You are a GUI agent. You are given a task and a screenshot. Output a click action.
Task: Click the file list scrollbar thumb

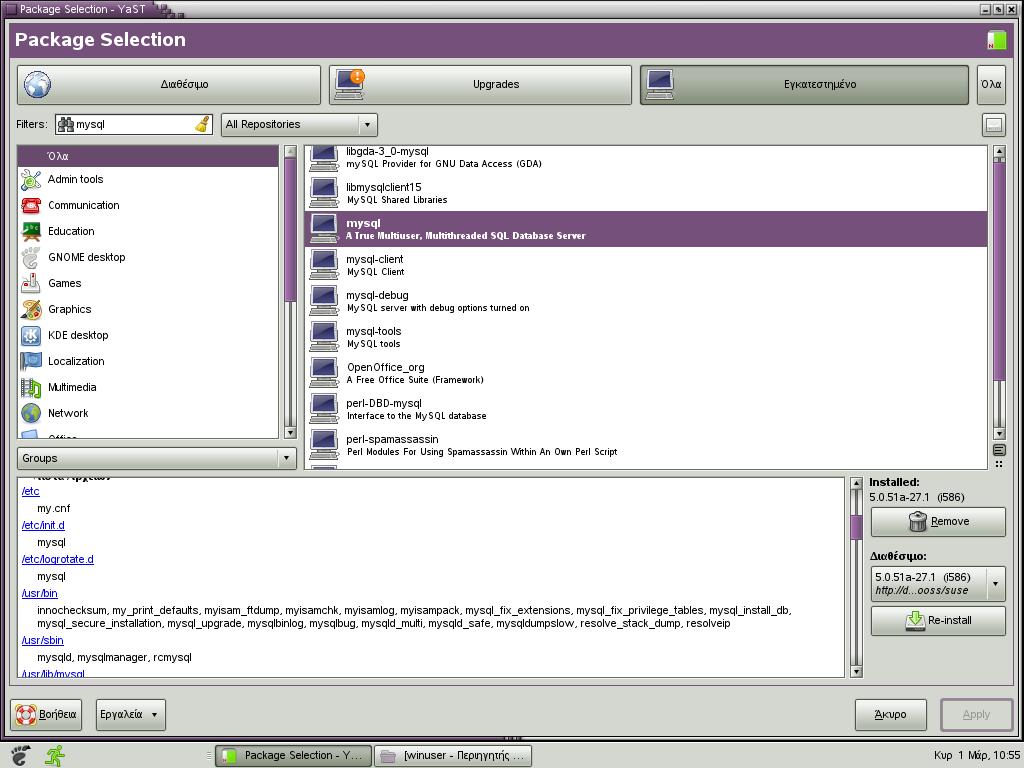(856, 527)
